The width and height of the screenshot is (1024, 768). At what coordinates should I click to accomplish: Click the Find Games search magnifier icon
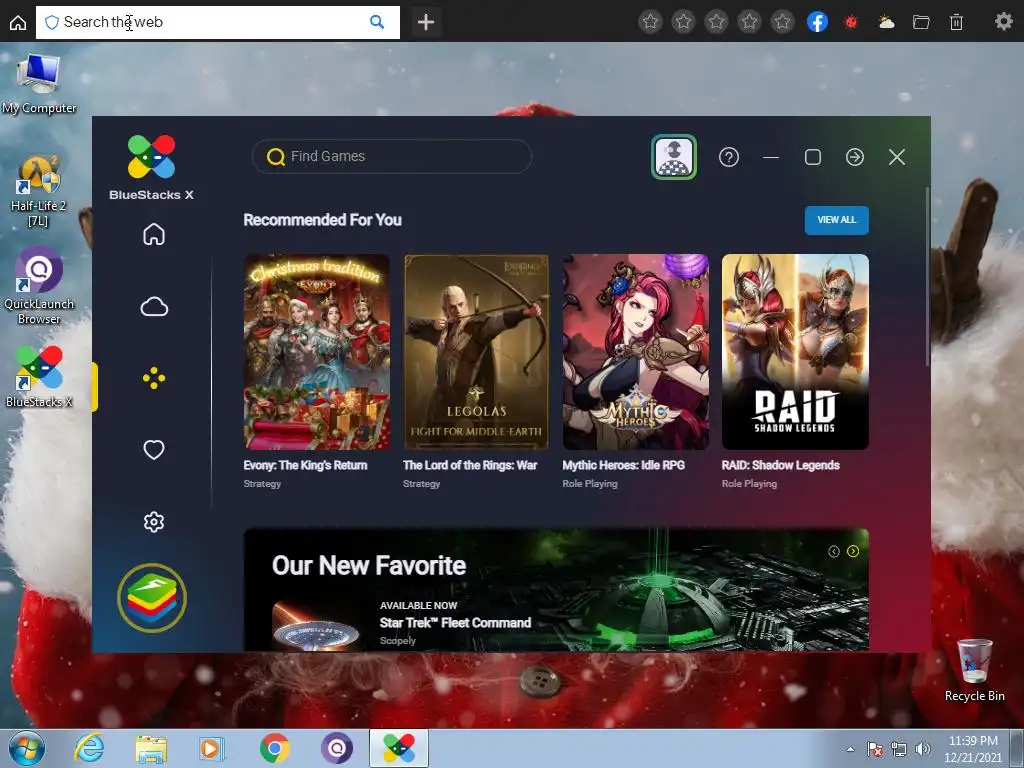click(276, 157)
